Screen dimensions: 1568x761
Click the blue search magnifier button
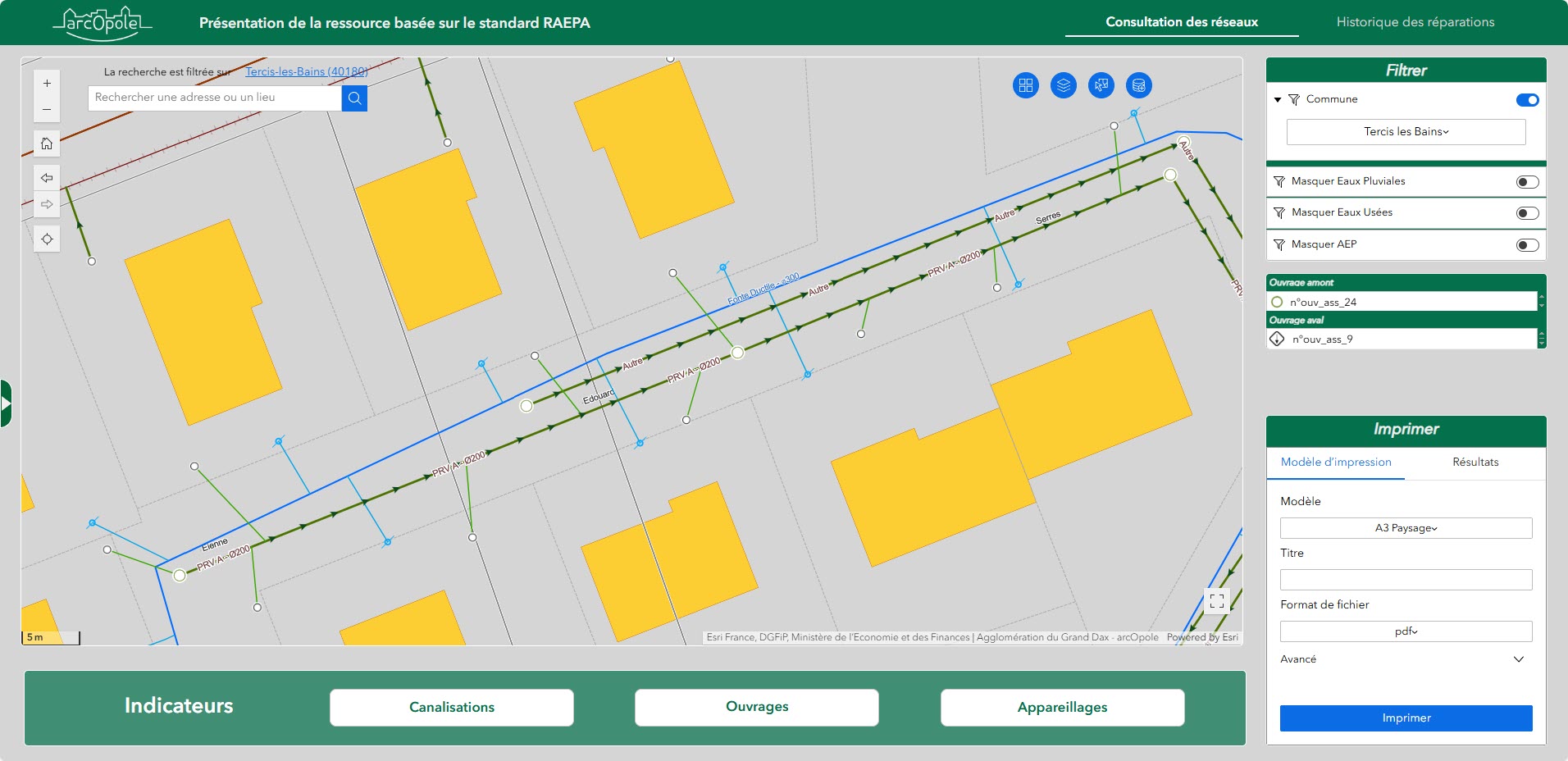point(354,98)
